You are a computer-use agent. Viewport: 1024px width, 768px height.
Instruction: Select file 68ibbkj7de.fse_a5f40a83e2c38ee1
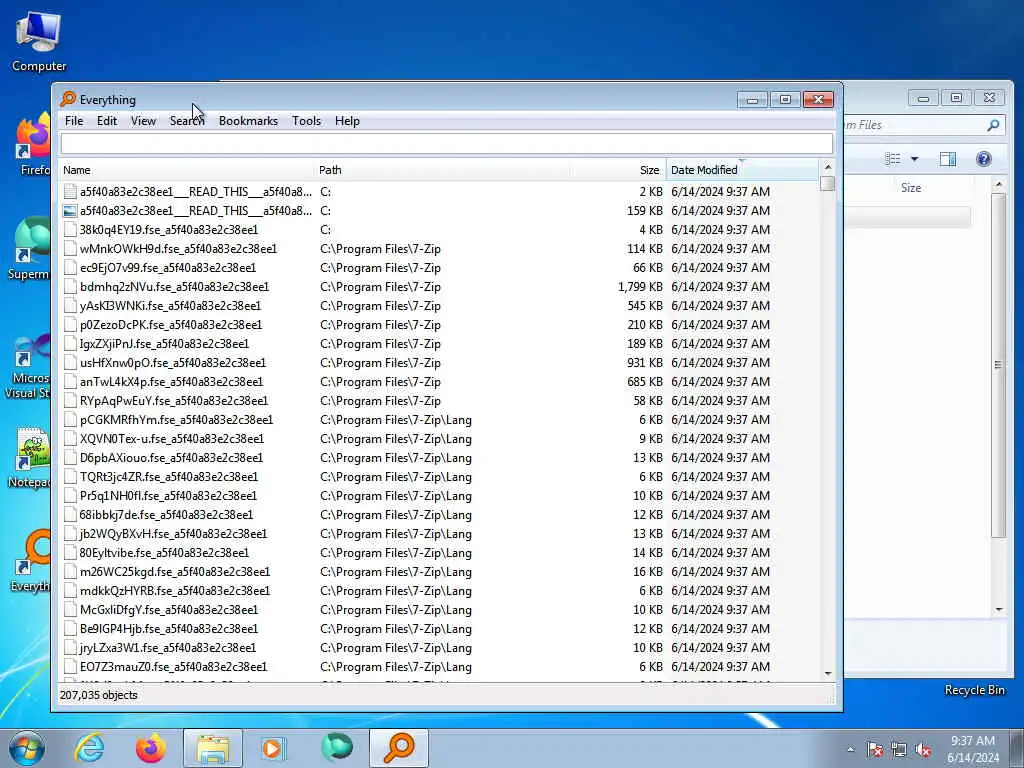[x=166, y=515]
